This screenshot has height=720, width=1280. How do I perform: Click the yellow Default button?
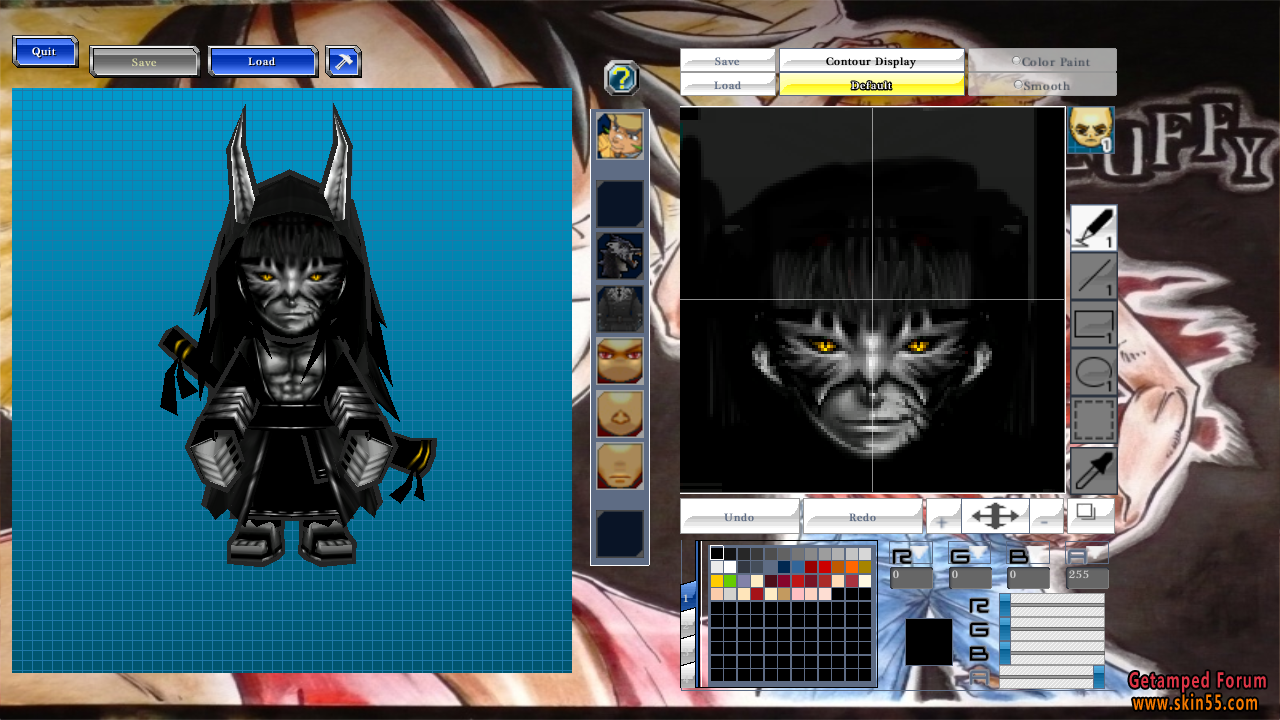point(872,85)
